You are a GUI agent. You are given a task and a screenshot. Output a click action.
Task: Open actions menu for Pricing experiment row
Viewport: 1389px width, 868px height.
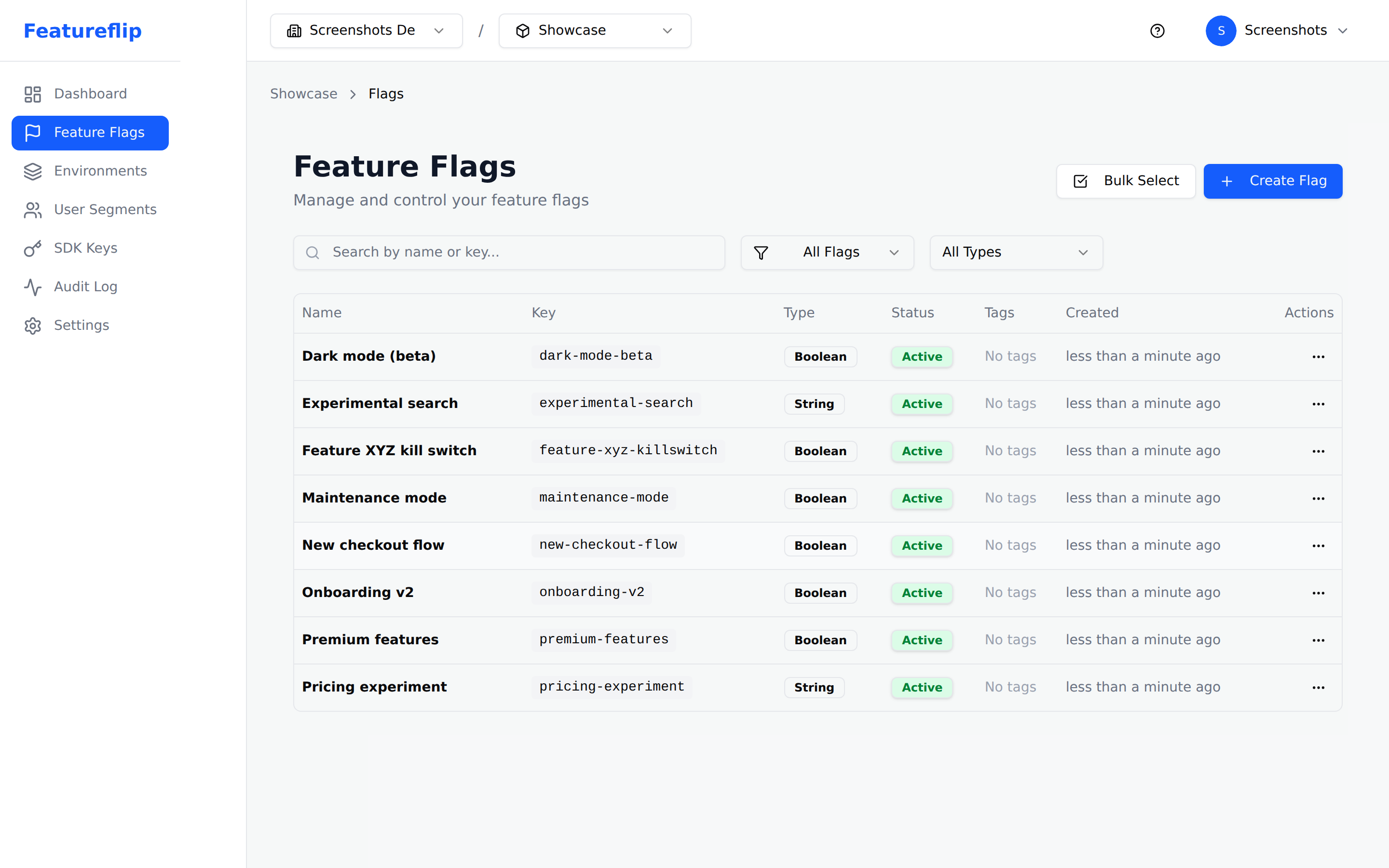tap(1318, 687)
